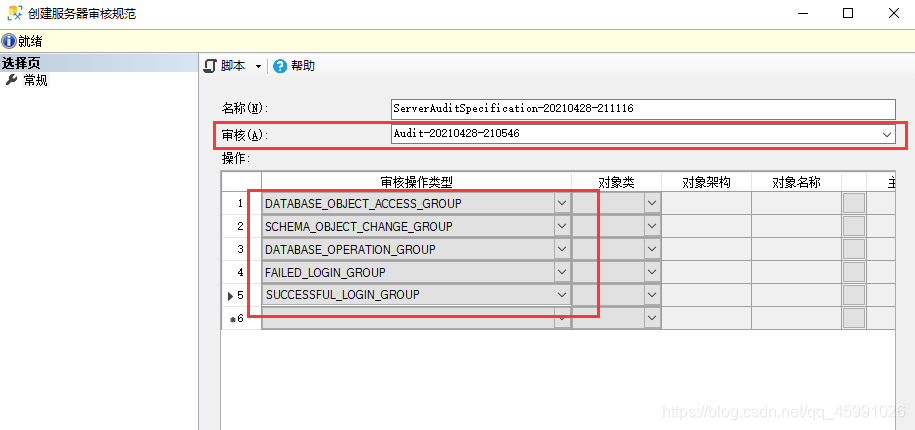The height and width of the screenshot is (430, 915).
Task: Select row header 1 in the grid
Action: (242, 203)
